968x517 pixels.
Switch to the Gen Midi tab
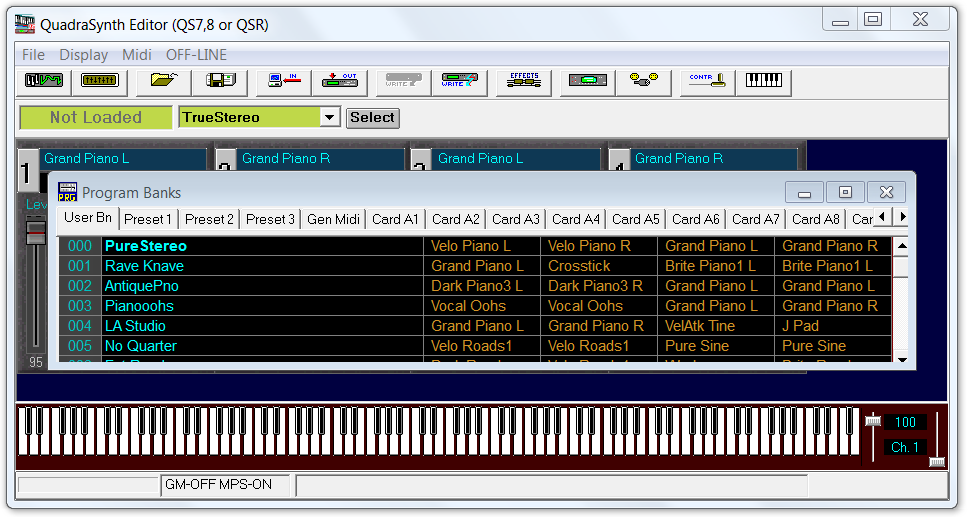[333, 219]
